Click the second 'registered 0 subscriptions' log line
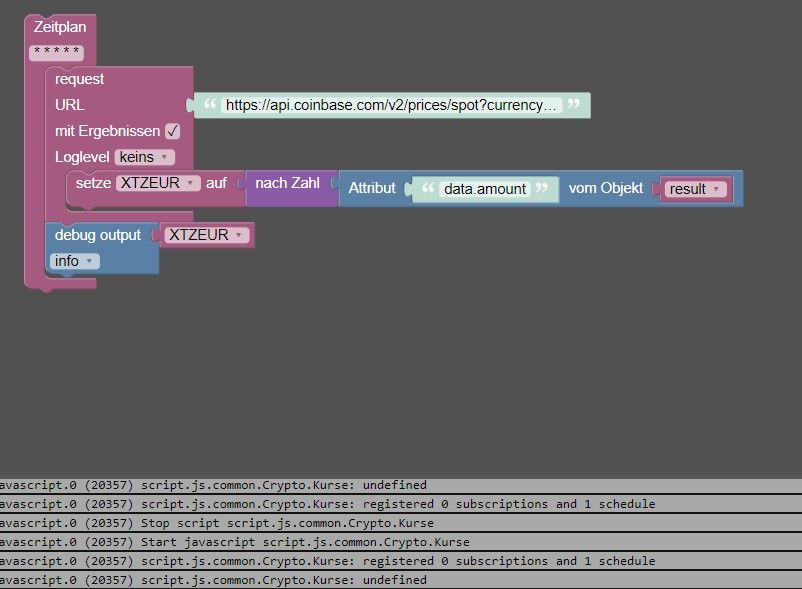The image size is (802, 589). tap(401, 561)
